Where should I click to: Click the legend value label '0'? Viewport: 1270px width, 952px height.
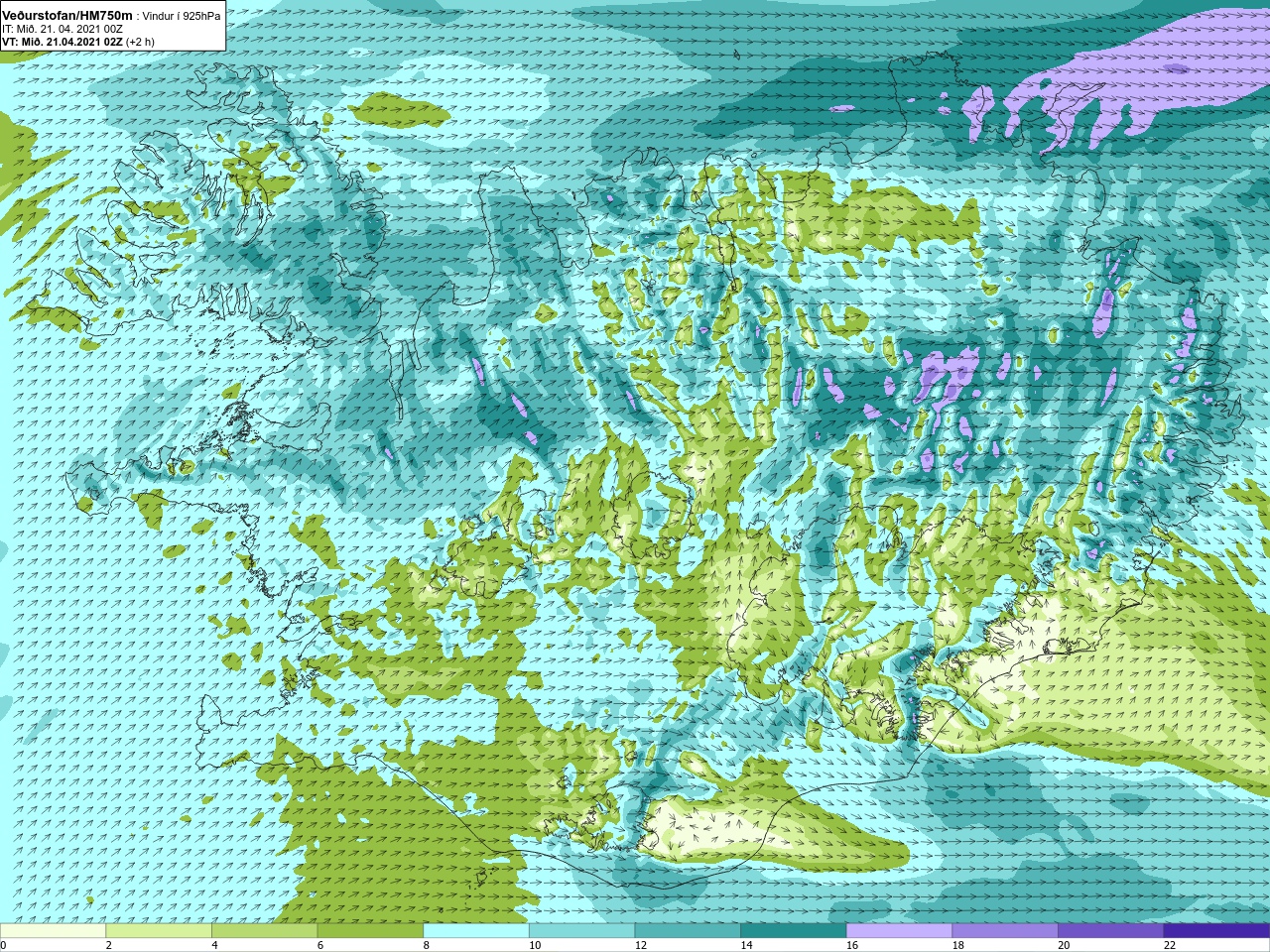[4, 945]
